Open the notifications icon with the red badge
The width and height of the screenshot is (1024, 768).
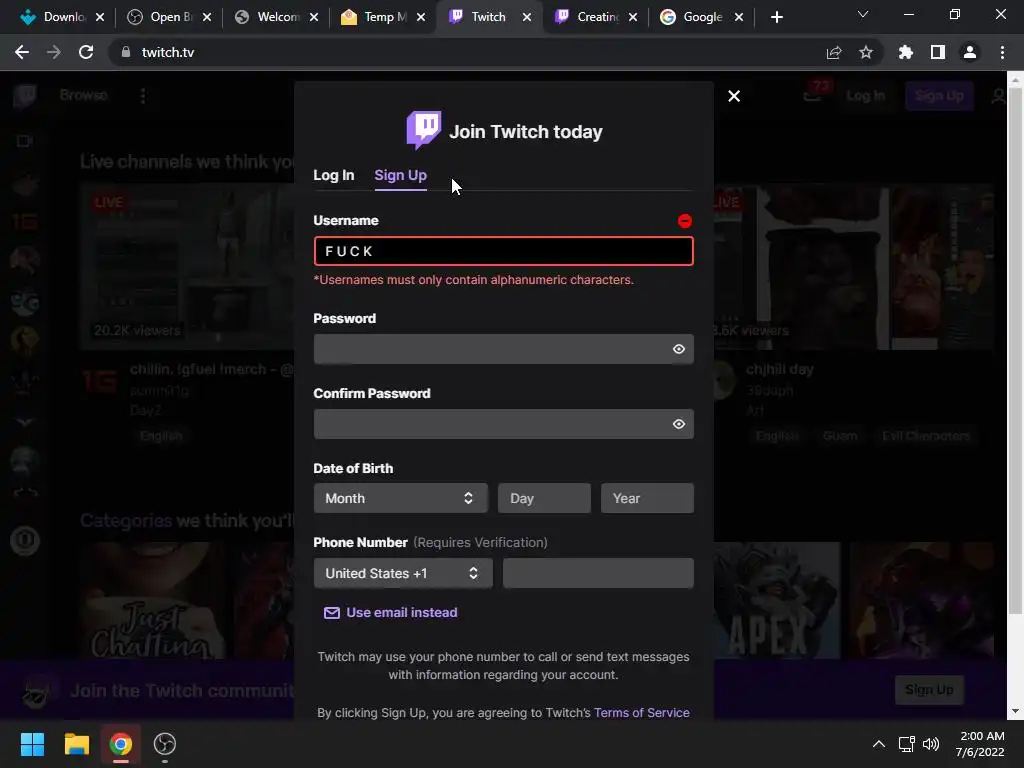tap(814, 93)
